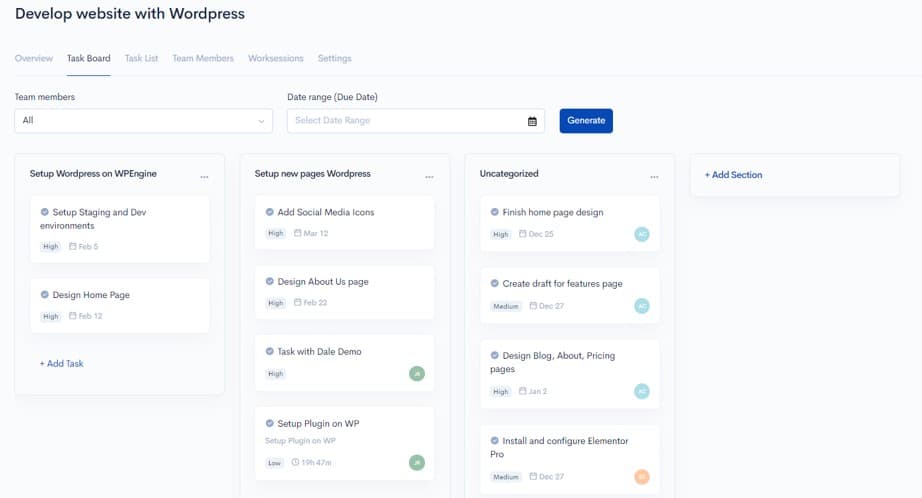Viewport: 922px width, 498px height.
Task: Click assignee avatar on Setup Plugin on WP card
Action: 417,462
